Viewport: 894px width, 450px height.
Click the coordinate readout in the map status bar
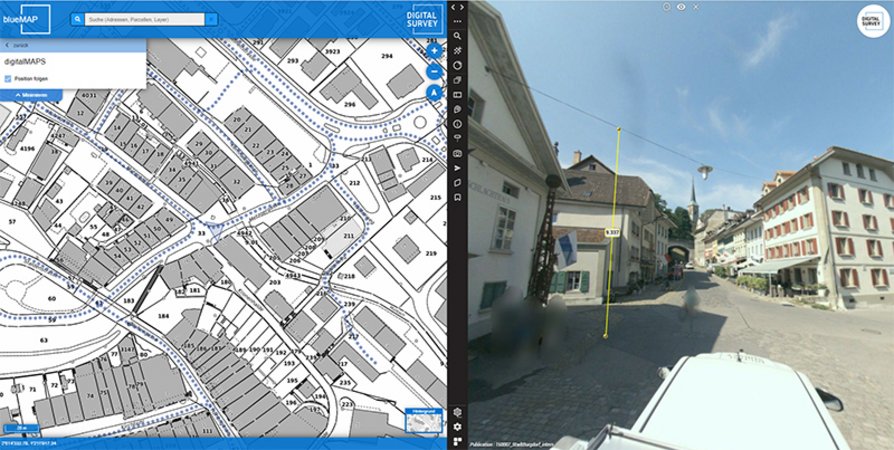pos(29,443)
